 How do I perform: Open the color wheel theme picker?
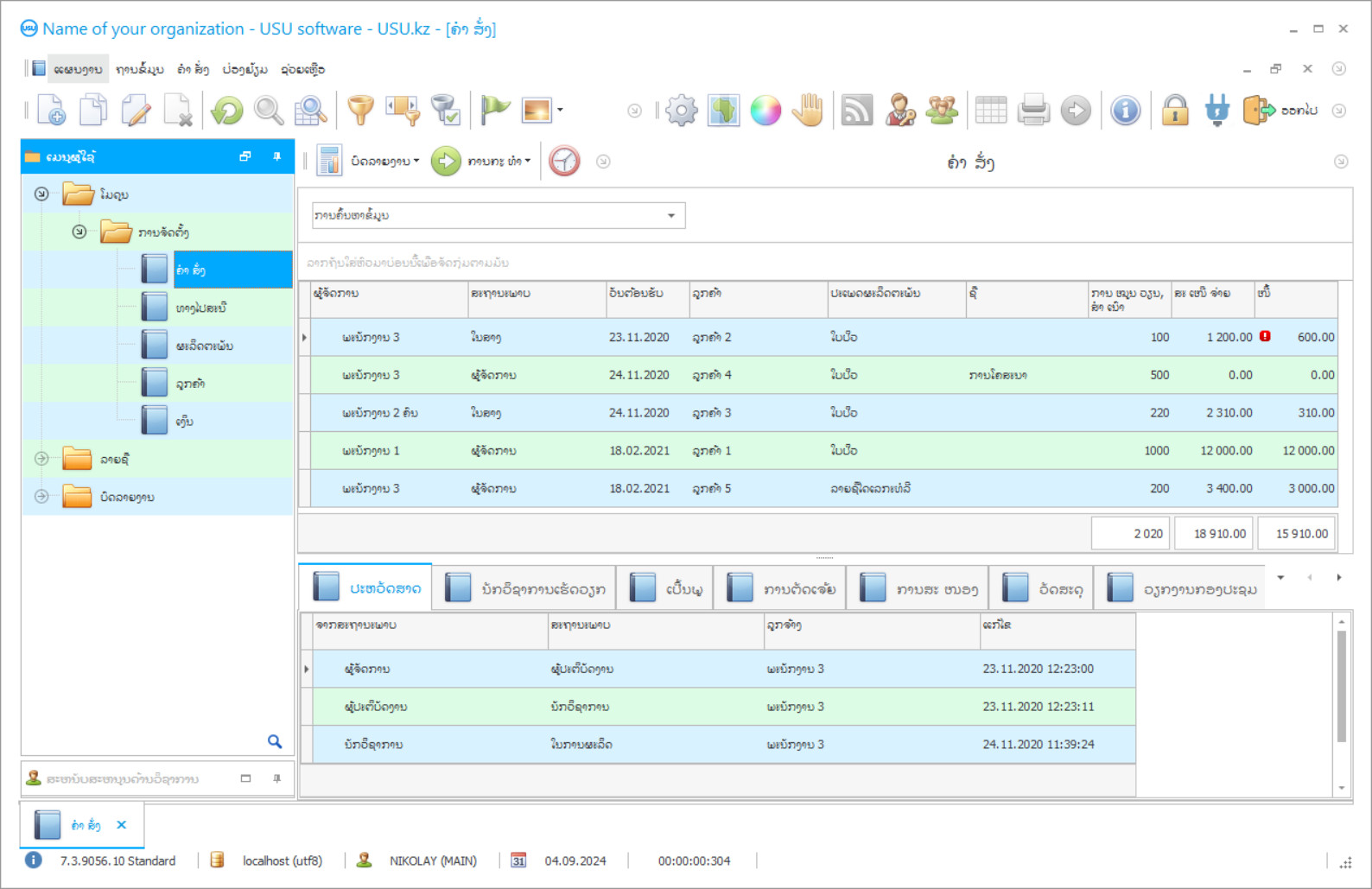pos(765,111)
